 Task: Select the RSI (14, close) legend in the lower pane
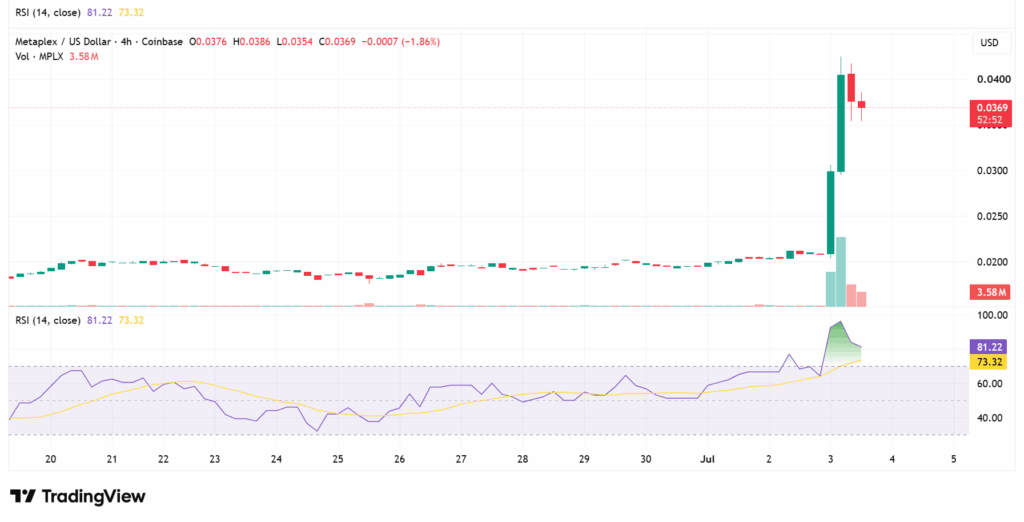click(48, 320)
